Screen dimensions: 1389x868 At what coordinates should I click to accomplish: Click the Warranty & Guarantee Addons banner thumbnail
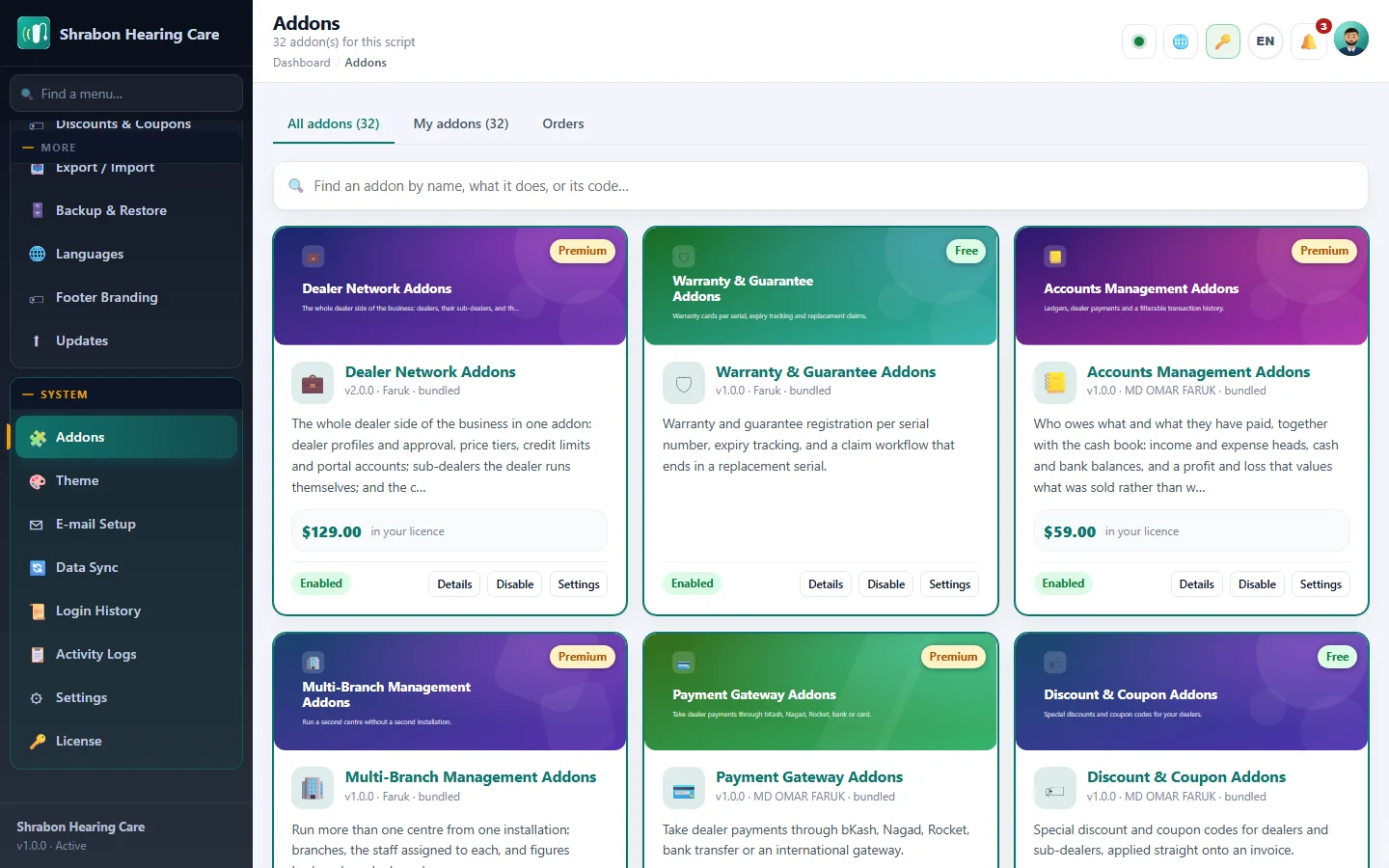821,286
